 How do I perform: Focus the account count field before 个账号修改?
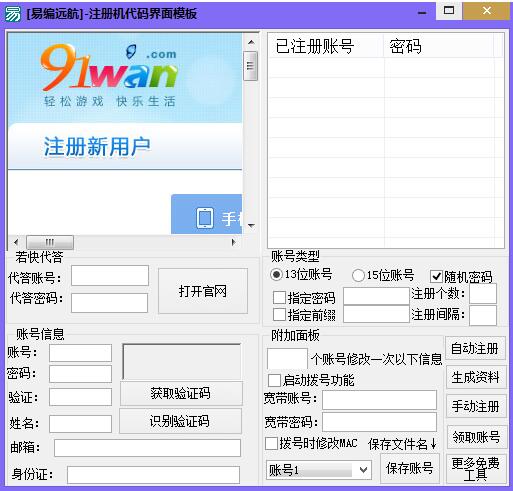click(287, 358)
